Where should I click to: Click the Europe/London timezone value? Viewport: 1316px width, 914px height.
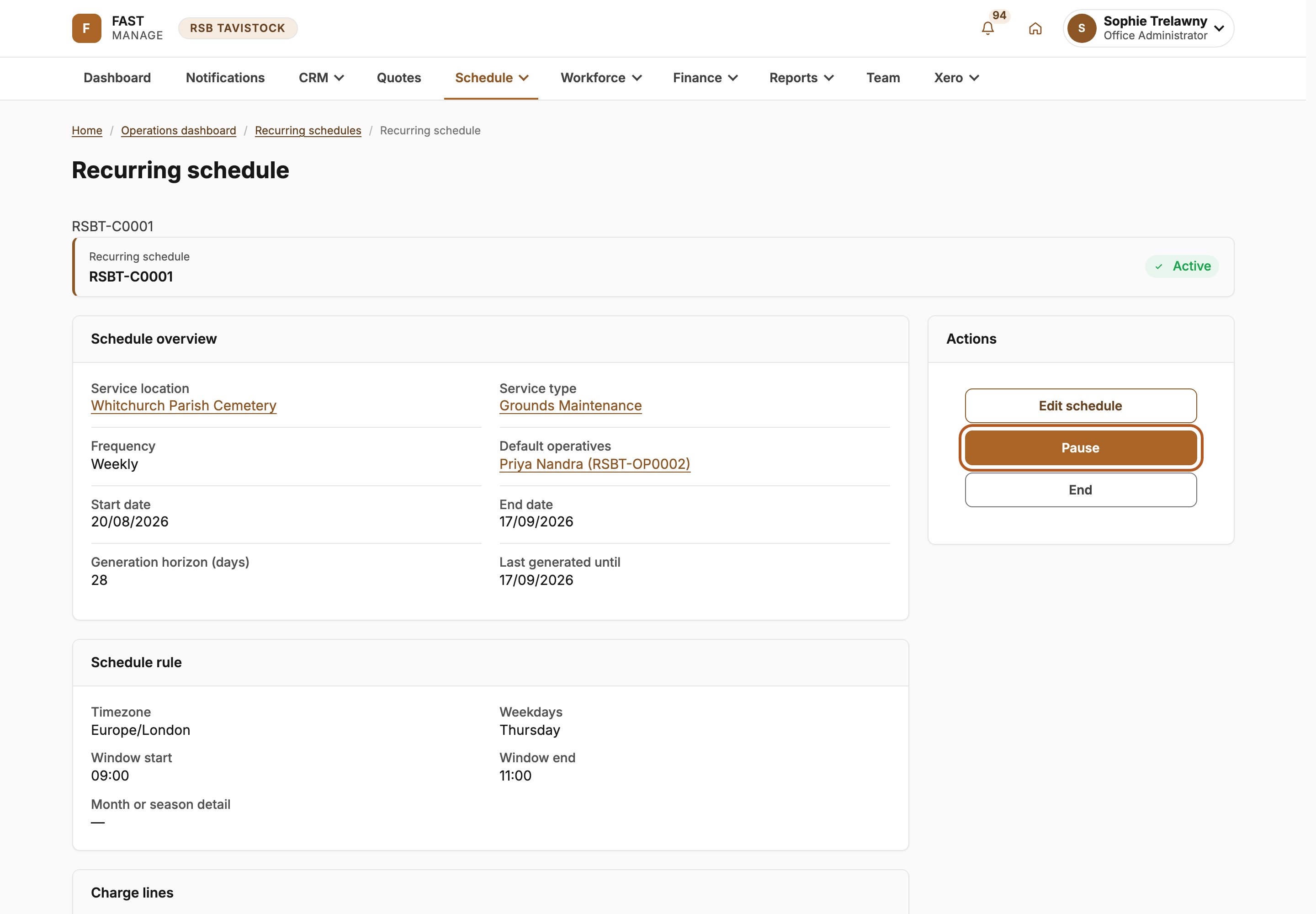(141, 730)
